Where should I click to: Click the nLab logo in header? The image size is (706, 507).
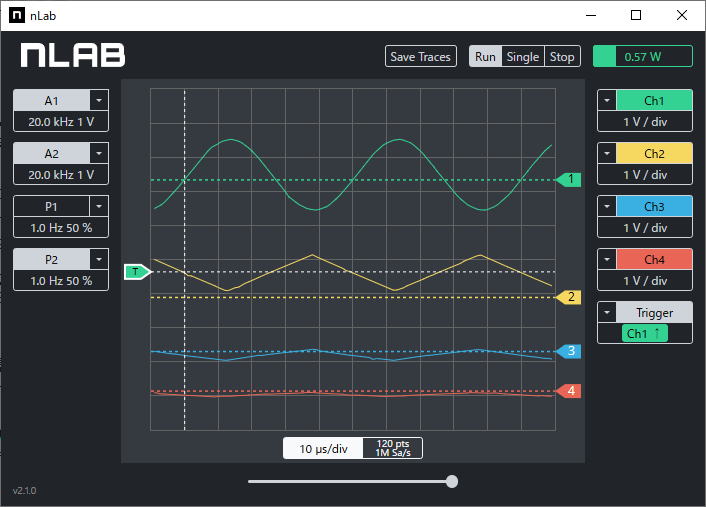click(74, 56)
